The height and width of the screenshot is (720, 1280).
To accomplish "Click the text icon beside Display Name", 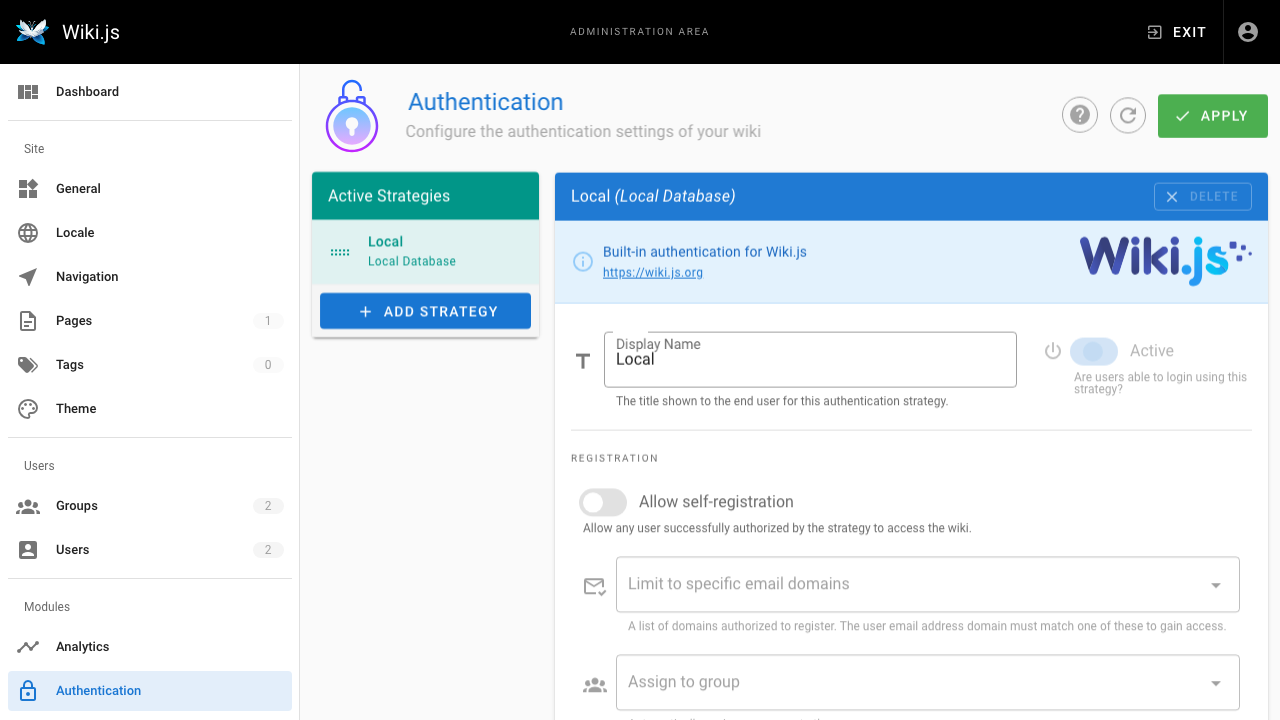I will coord(583,361).
